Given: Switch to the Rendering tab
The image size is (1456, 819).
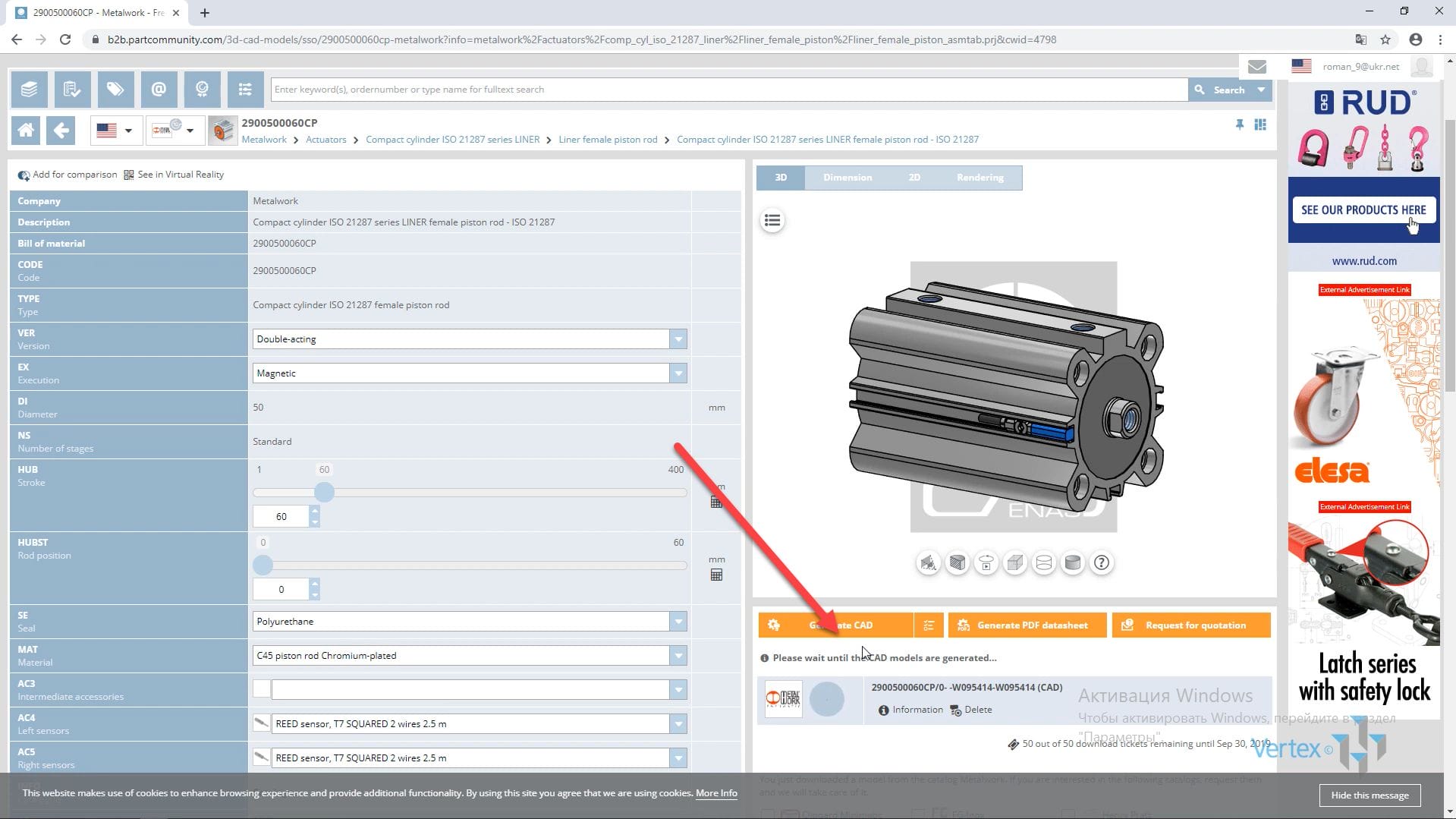Looking at the screenshot, I should (x=980, y=178).
